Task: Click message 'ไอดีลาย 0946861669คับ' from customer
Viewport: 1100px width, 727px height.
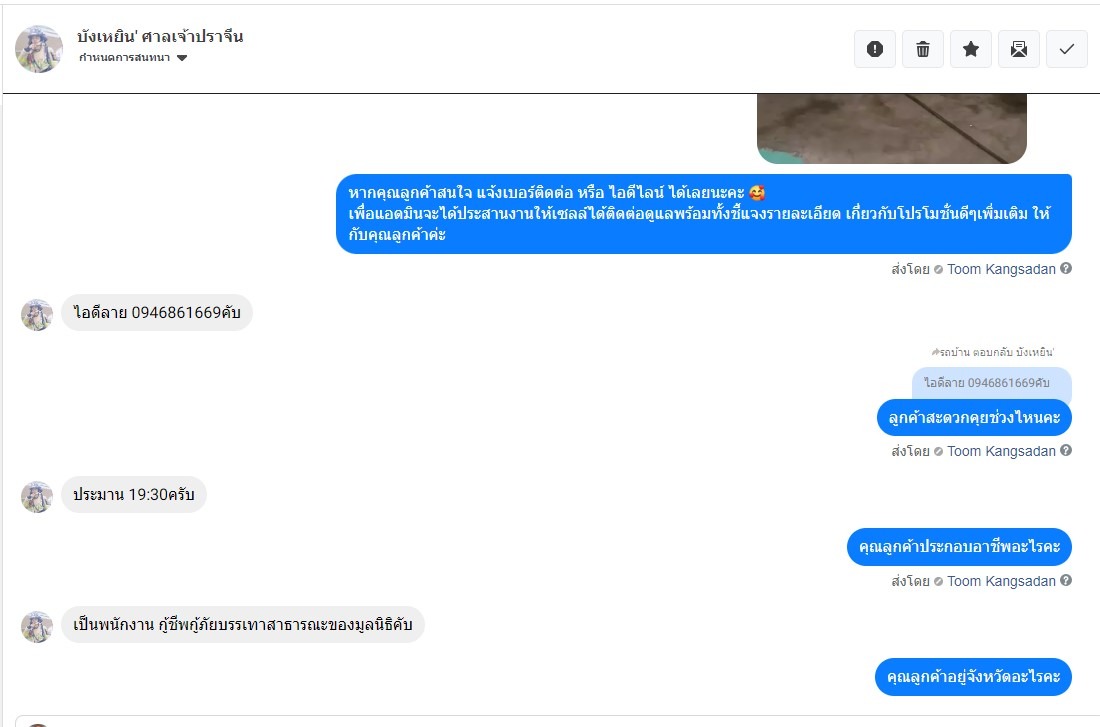Action: click(156, 312)
